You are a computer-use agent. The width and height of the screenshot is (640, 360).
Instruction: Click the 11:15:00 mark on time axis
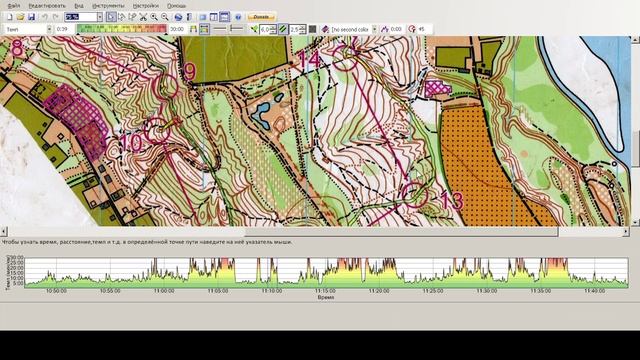pyautogui.click(x=325, y=291)
